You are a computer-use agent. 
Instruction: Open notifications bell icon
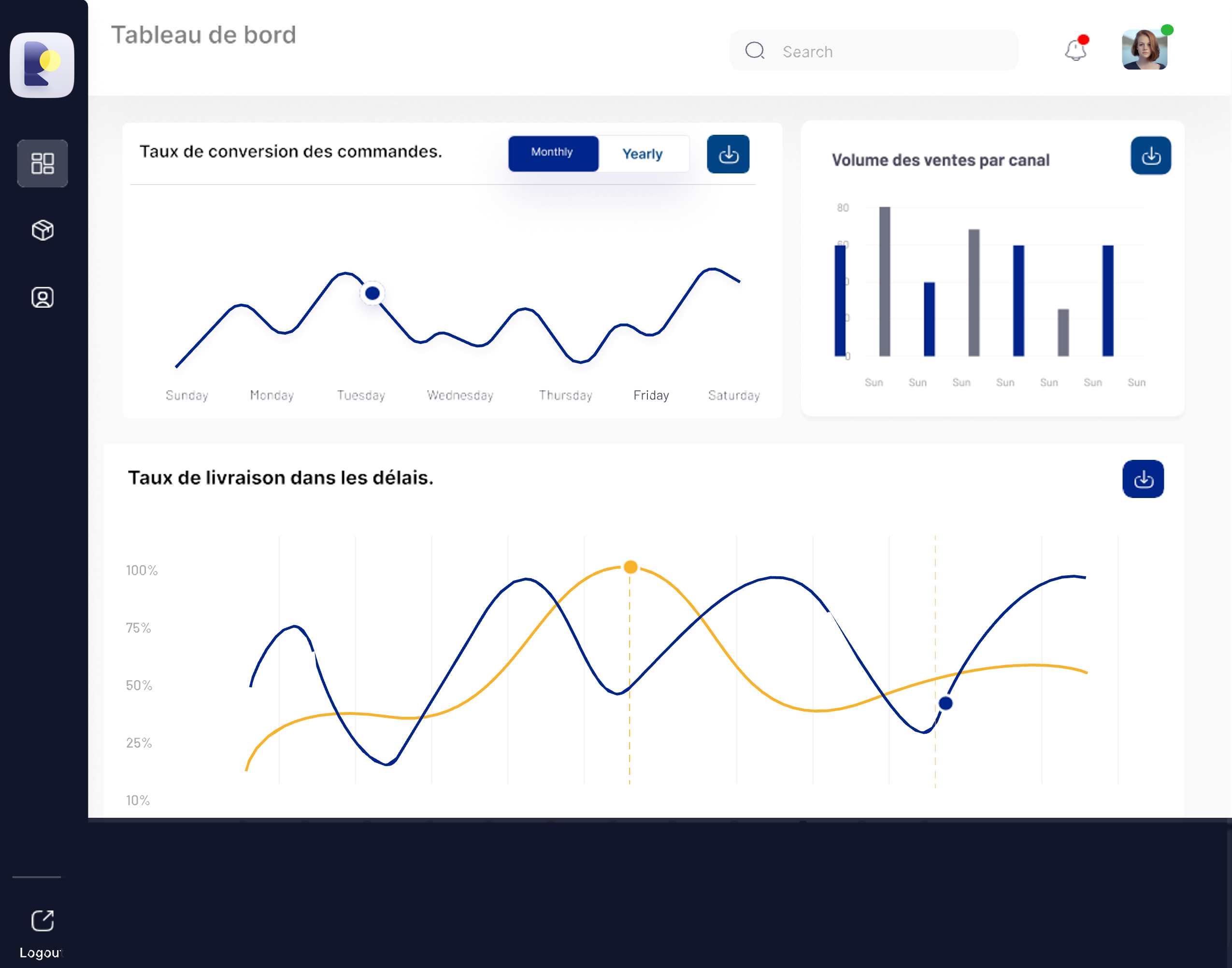[x=1075, y=50]
